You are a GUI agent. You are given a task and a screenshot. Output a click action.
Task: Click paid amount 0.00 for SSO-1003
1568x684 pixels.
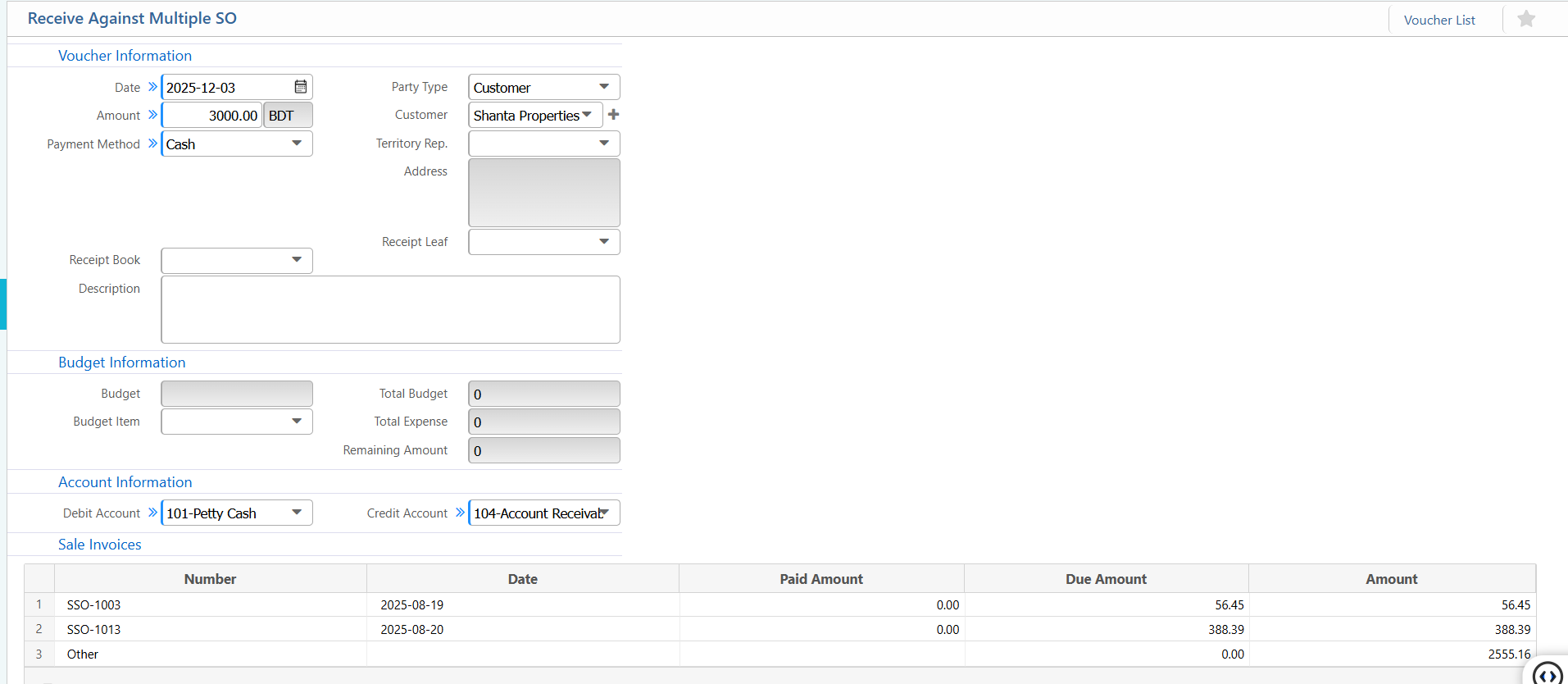(x=821, y=604)
